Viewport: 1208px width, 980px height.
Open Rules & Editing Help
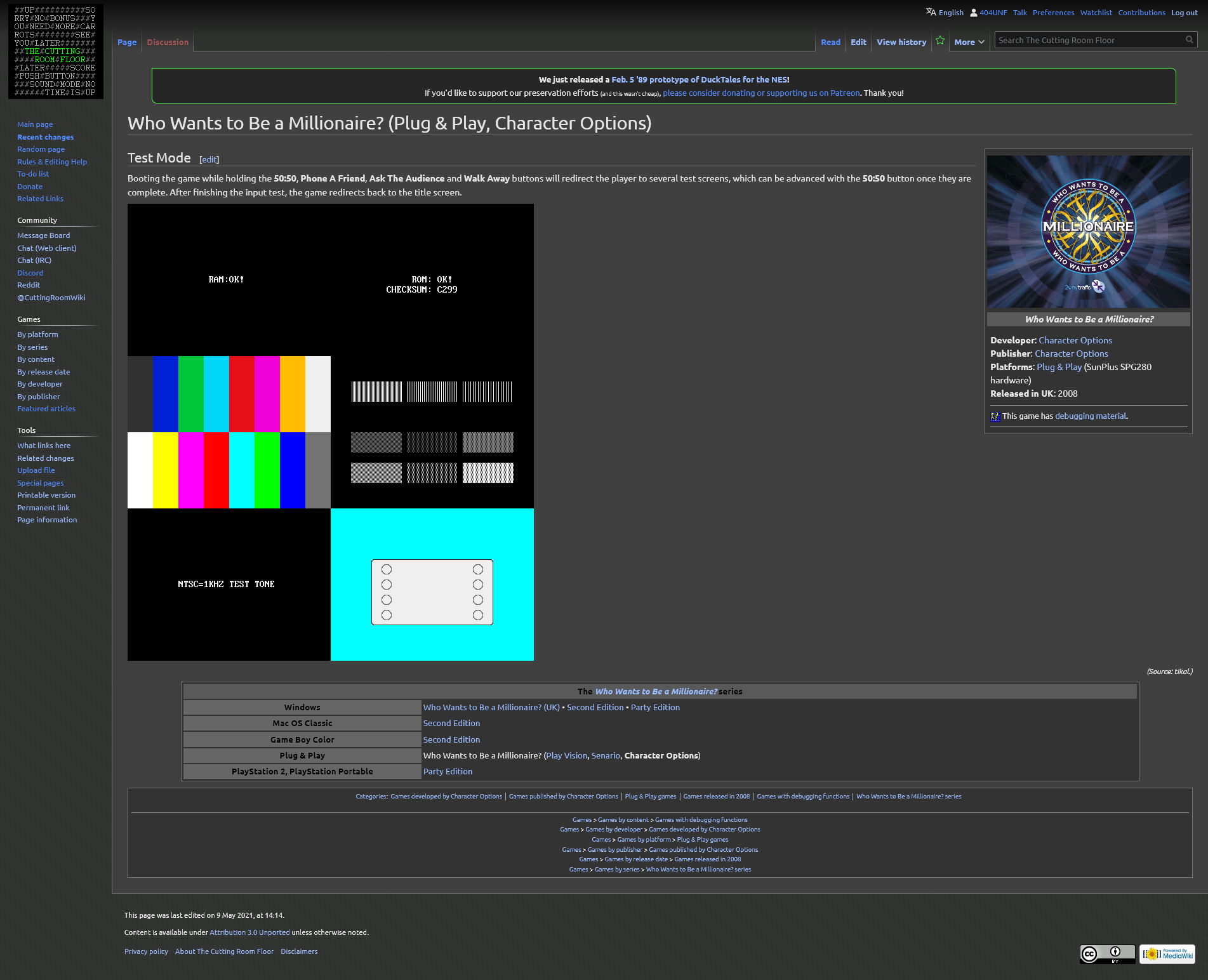click(x=52, y=162)
